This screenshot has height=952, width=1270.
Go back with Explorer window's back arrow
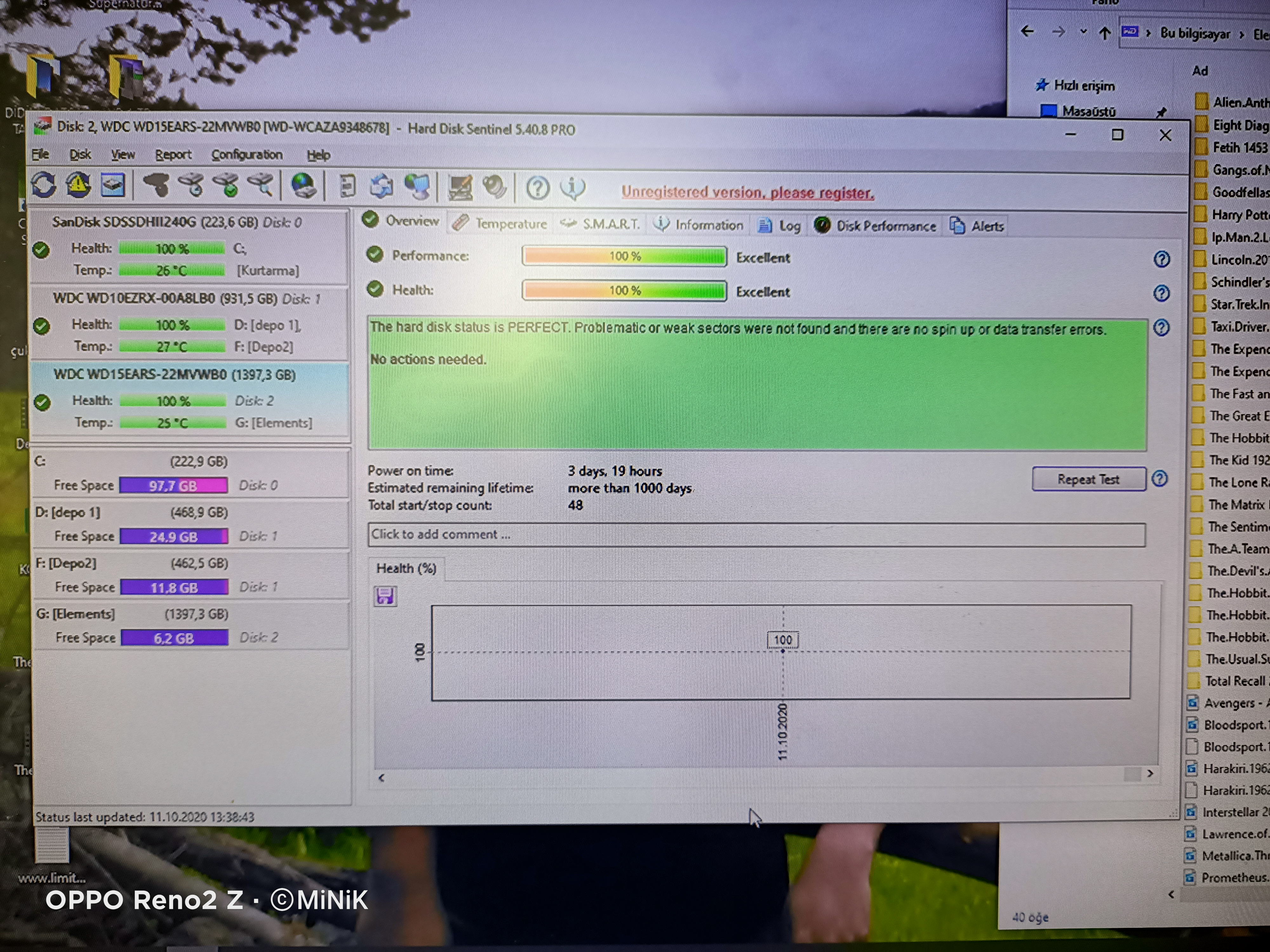[x=1027, y=31]
